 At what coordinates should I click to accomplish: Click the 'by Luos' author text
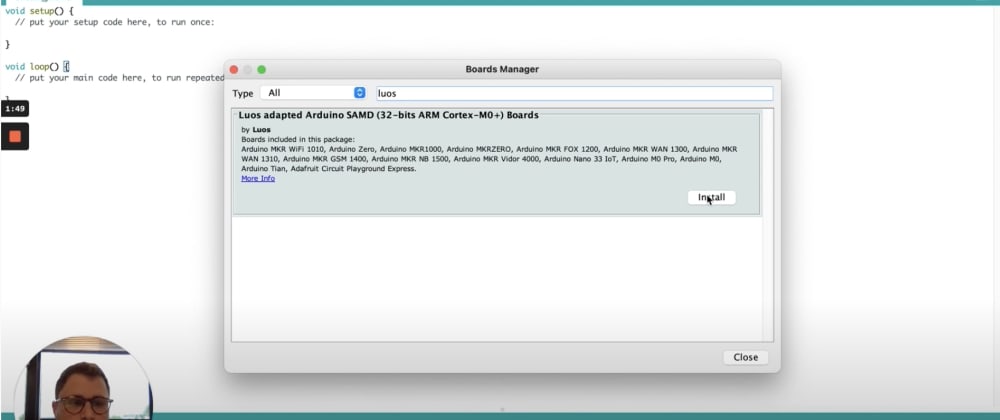pyautogui.click(x=256, y=129)
